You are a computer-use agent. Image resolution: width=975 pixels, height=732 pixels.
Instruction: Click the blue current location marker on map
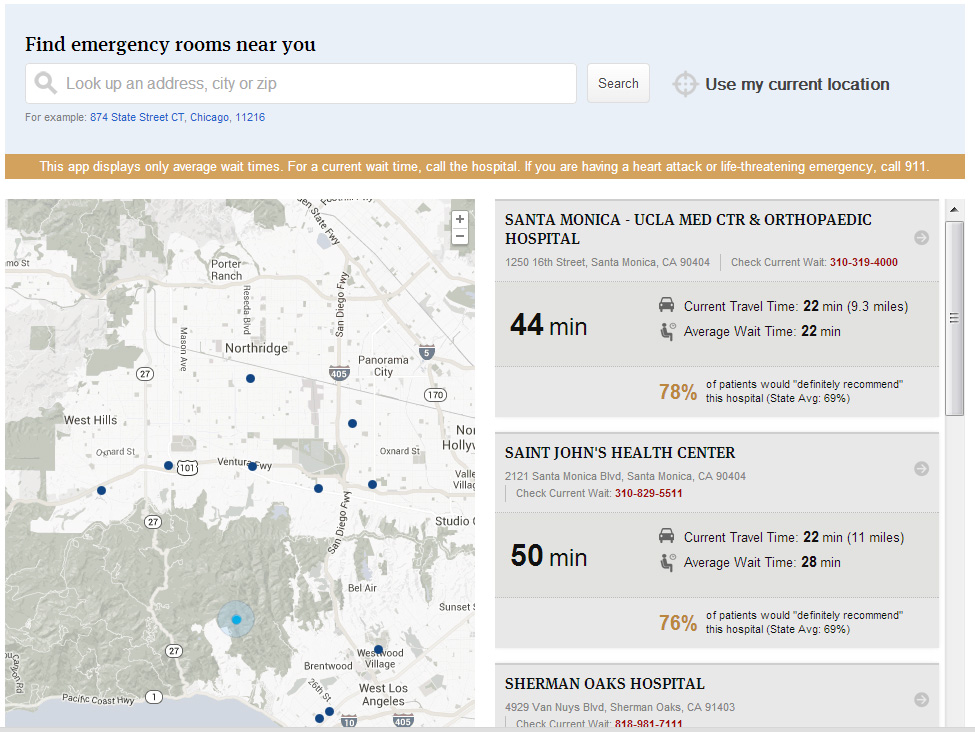pos(236,620)
